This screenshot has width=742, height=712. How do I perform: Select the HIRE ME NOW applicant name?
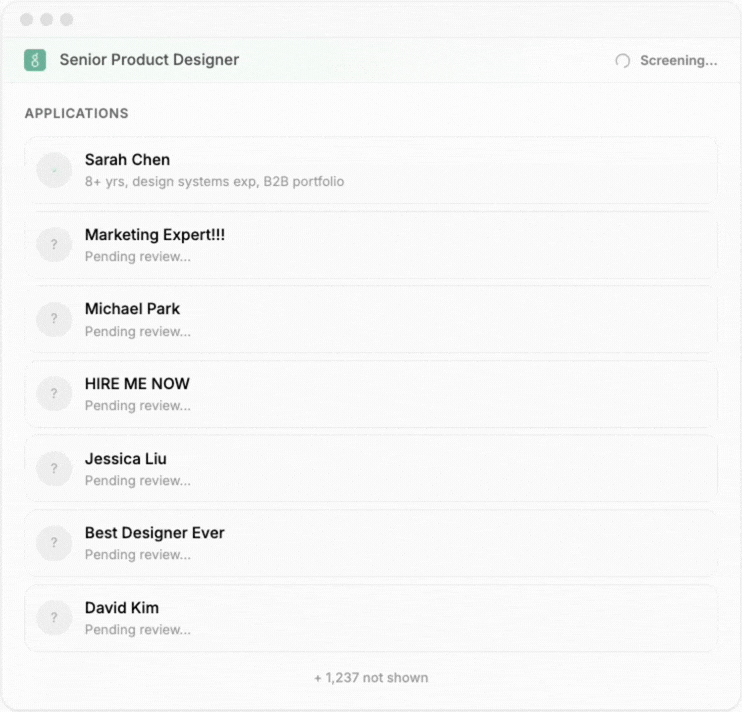pyautogui.click(x=137, y=384)
